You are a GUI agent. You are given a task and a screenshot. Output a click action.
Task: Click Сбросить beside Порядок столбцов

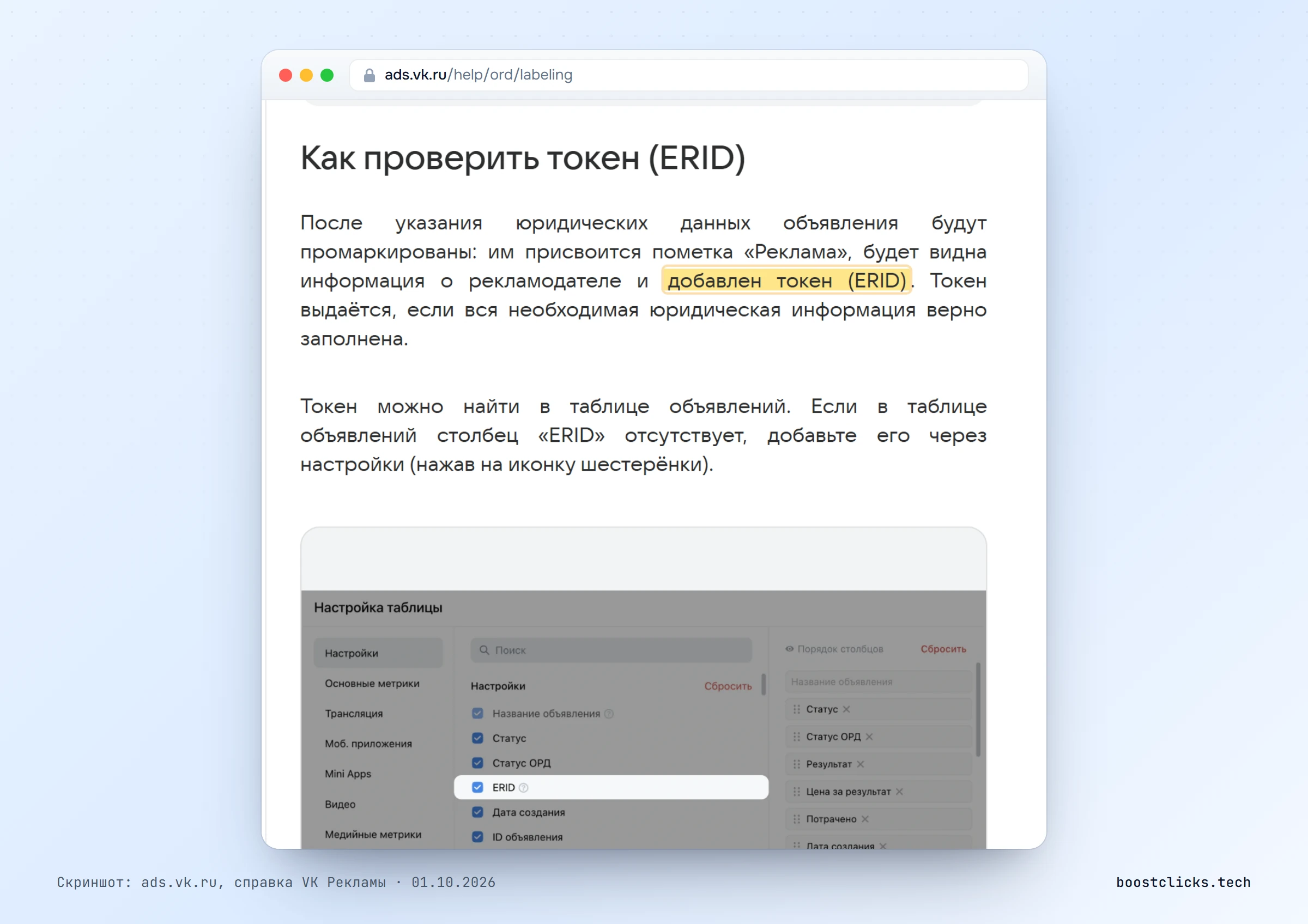(943, 649)
